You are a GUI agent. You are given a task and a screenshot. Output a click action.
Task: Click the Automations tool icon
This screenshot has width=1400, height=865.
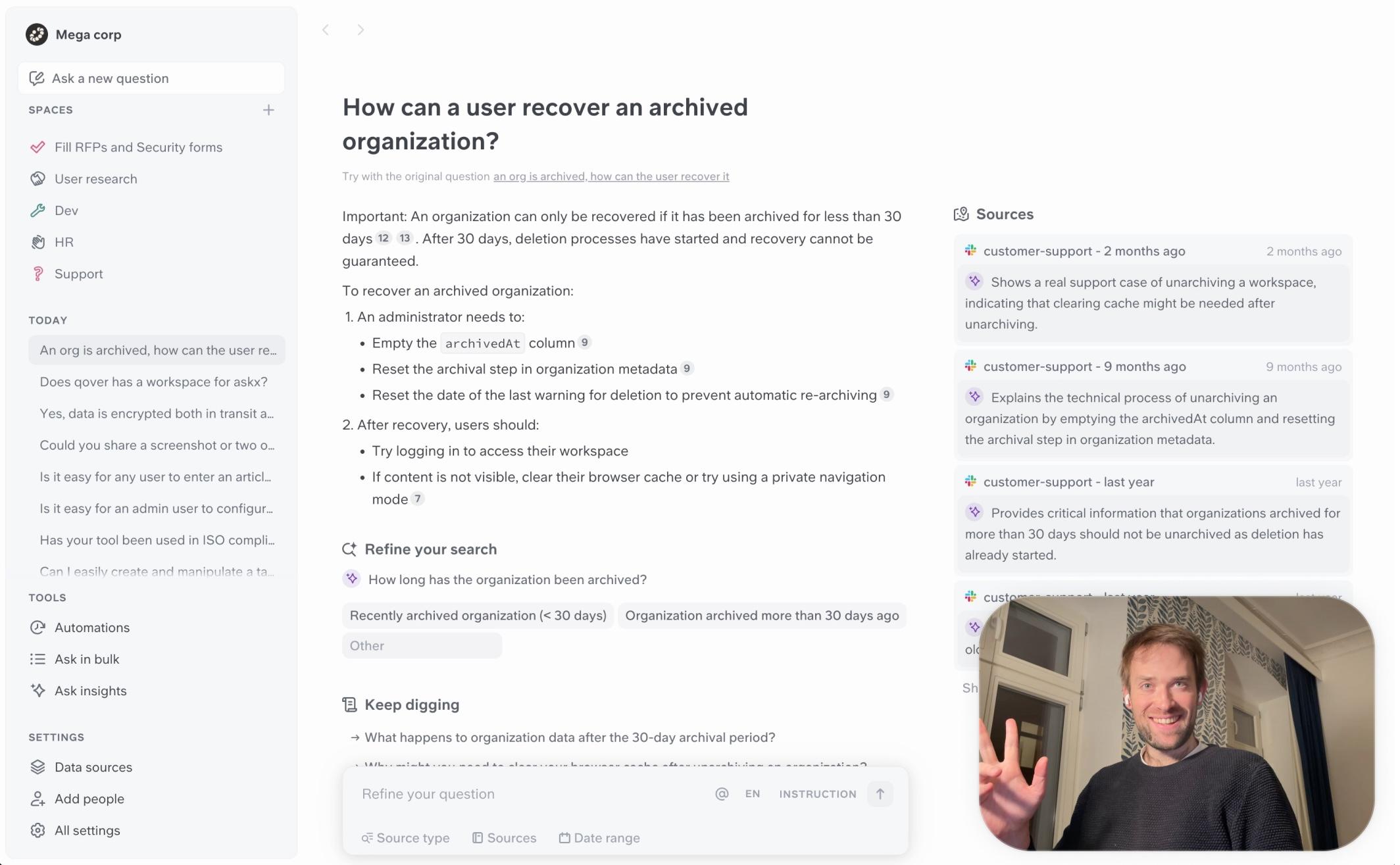click(x=37, y=628)
